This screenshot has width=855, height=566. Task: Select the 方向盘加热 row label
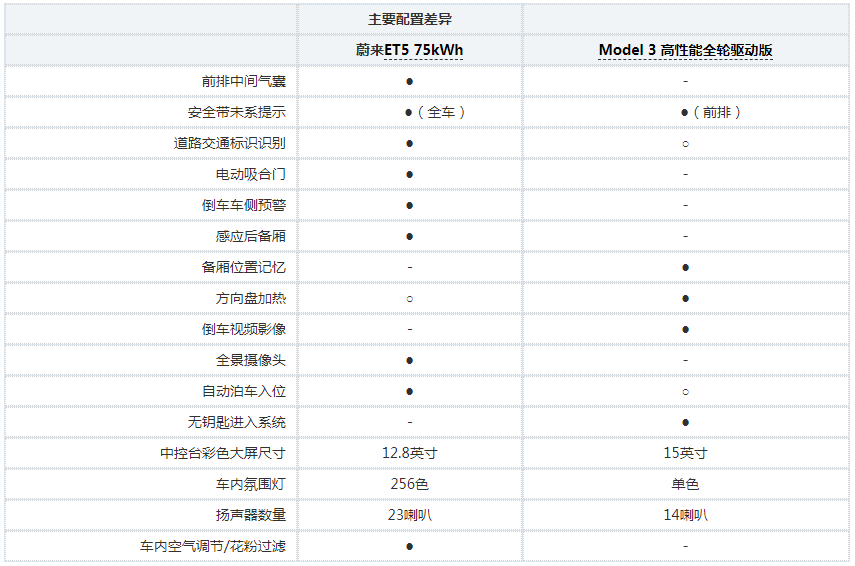pos(251,298)
